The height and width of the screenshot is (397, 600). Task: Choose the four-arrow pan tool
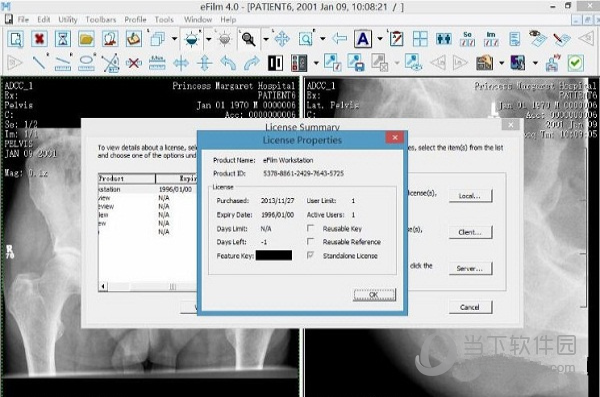(282, 39)
